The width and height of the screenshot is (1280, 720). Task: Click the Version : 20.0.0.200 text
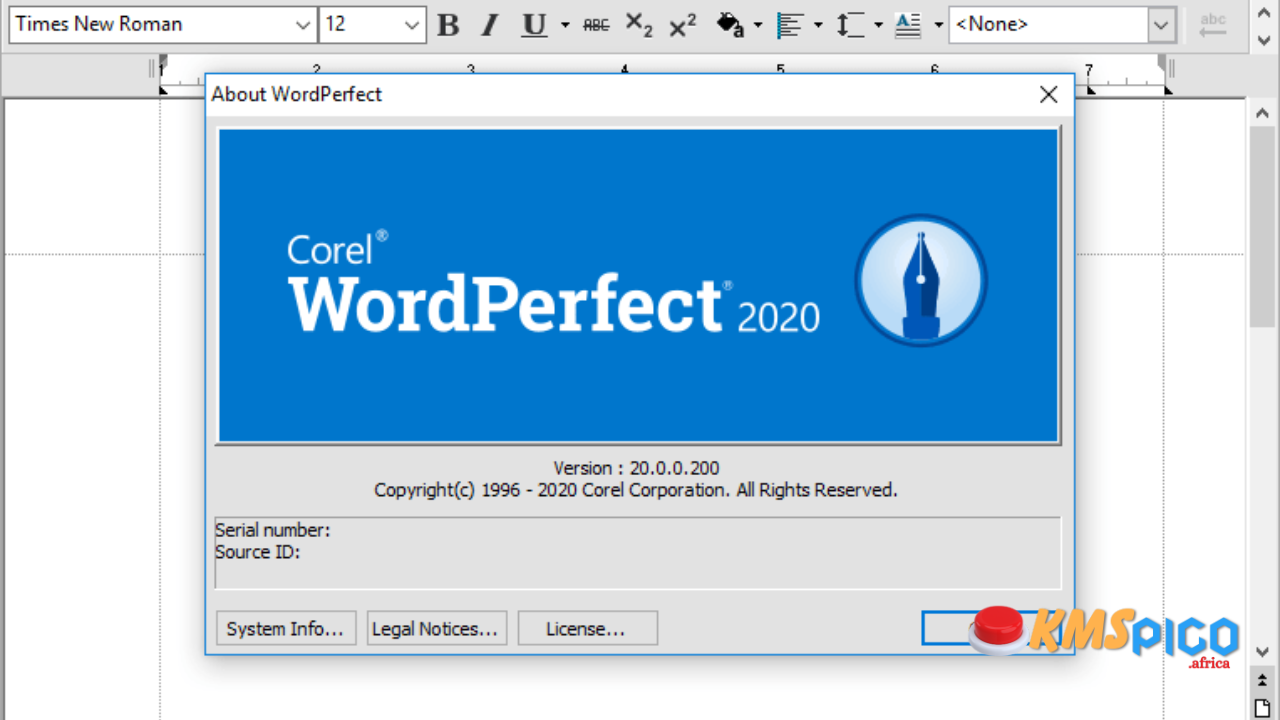pyautogui.click(x=636, y=468)
